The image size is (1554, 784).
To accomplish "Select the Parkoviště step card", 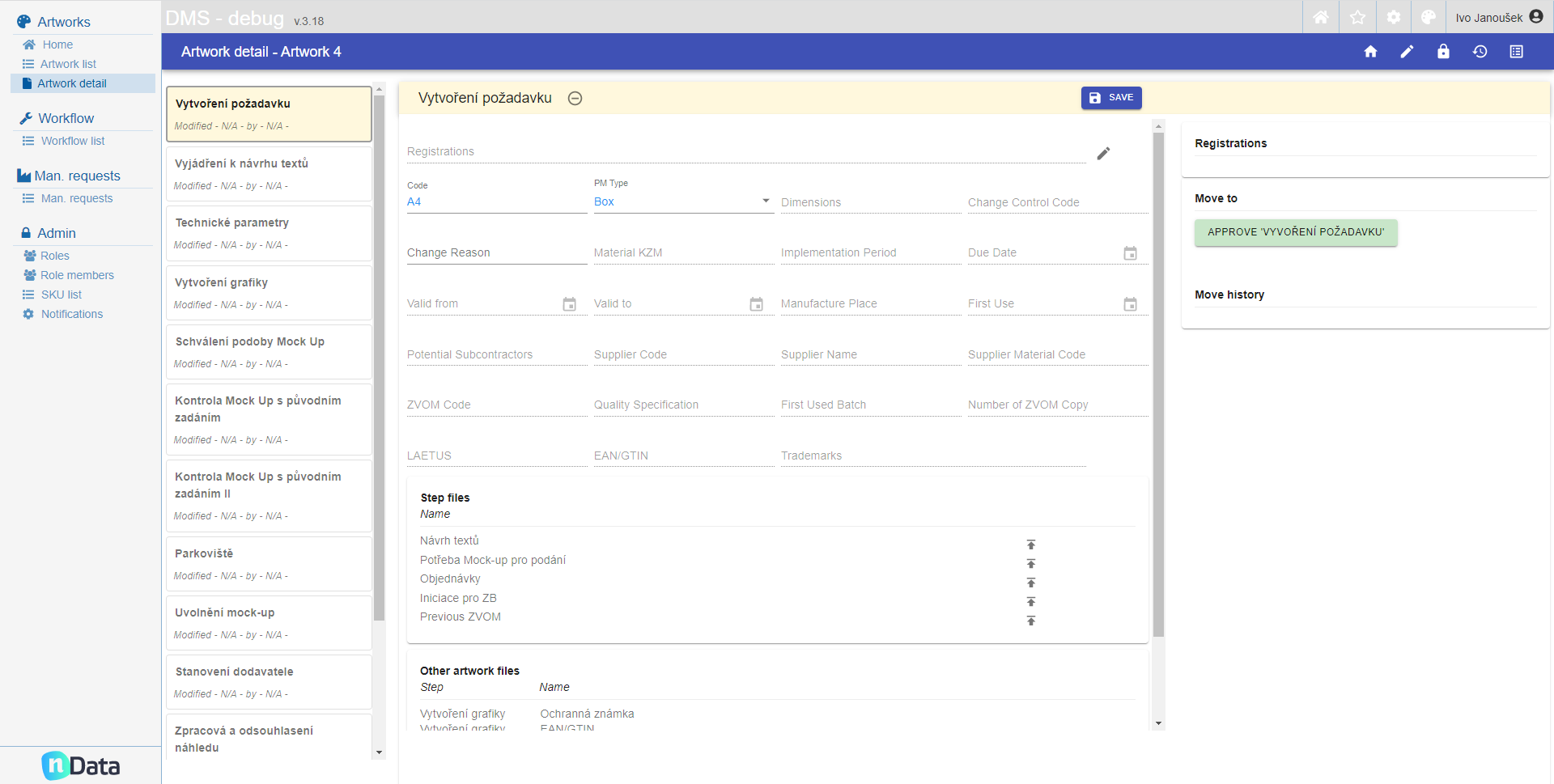I will 269,564.
